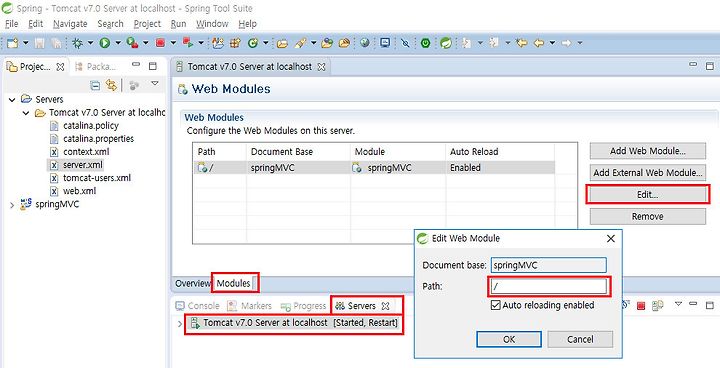Select the Package Explorer tab
The image size is (720, 368).
96,67
